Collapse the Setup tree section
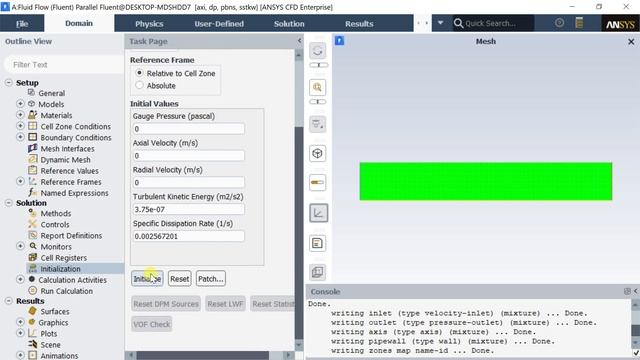Image resolution: width=640 pixels, height=360 pixels. tap(9, 82)
